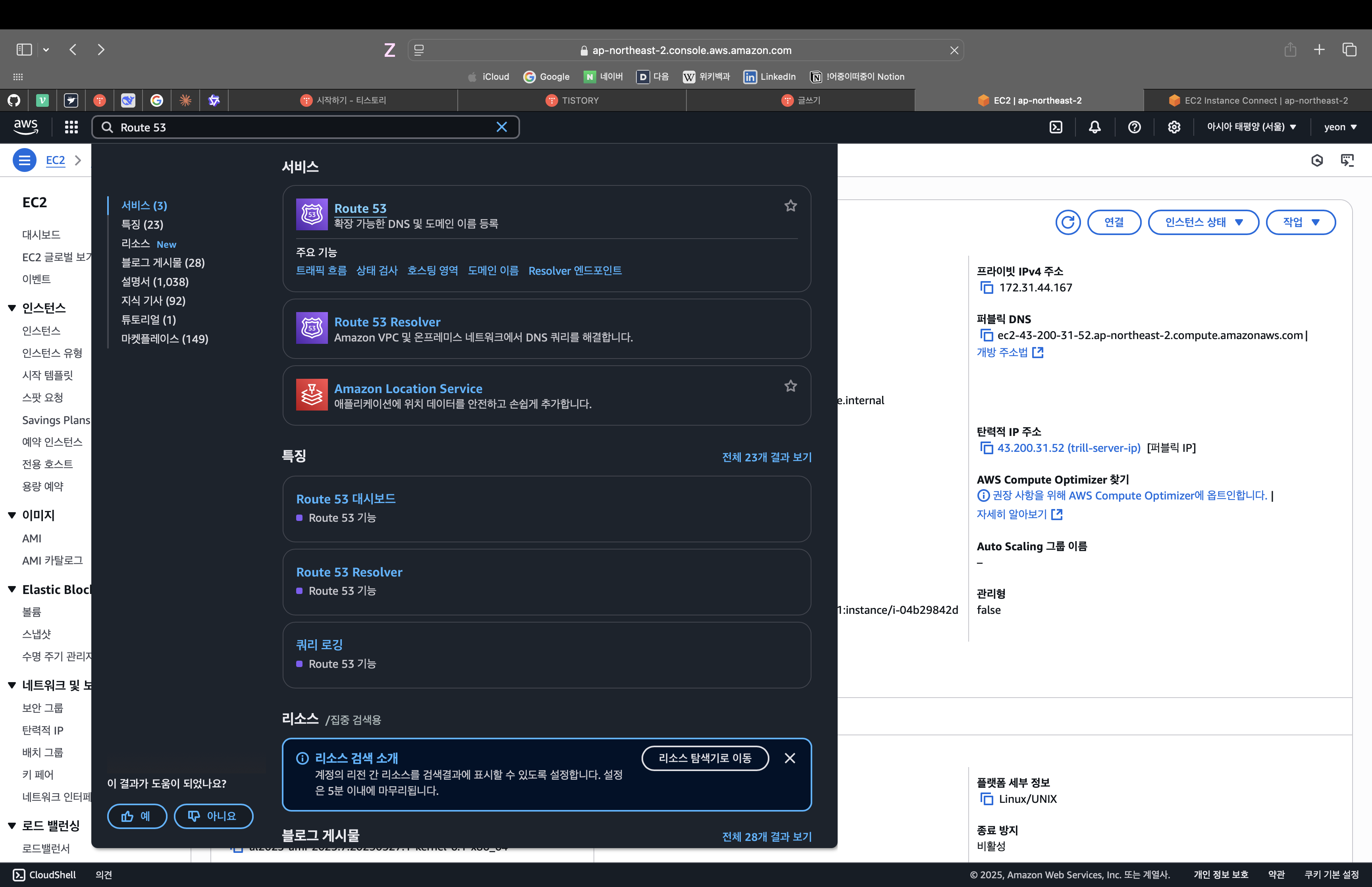Viewport: 1372px width, 887px height.
Task: Click into the Route 53 search field
Action: (299, 127)
